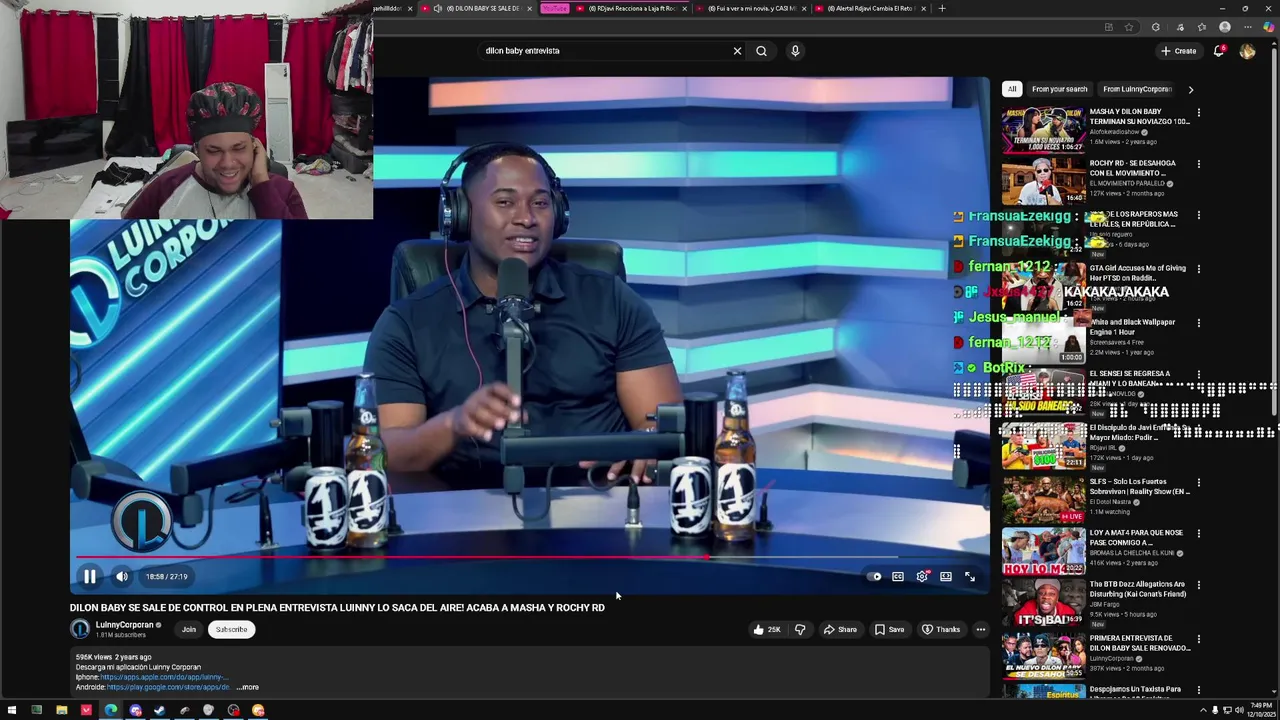This screenshot has width=1280, height=720.
Task: Open Steam from the taskbar
Action: click(x=159, y=710)
